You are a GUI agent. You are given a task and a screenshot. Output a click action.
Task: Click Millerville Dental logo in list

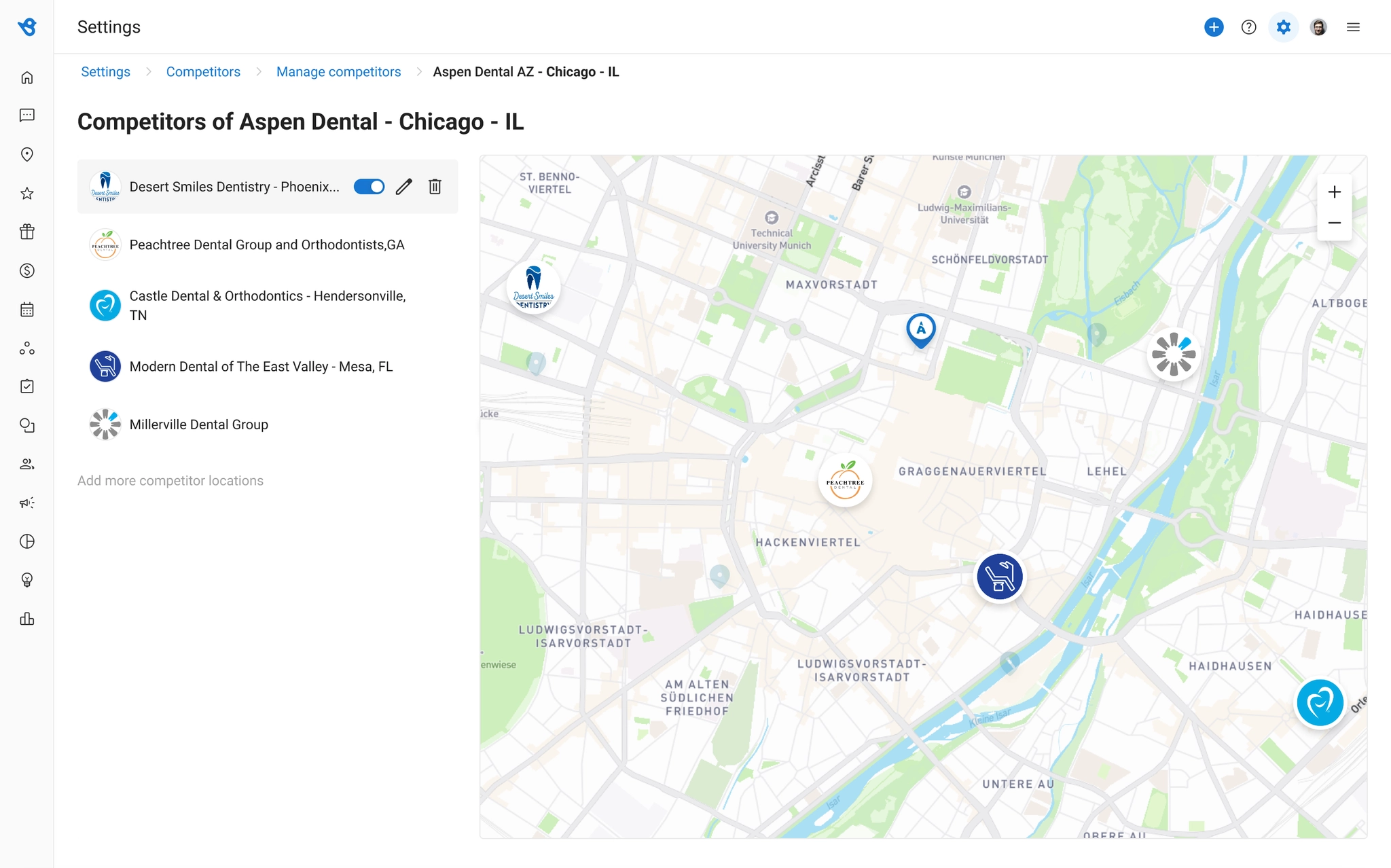coord(105,424)
